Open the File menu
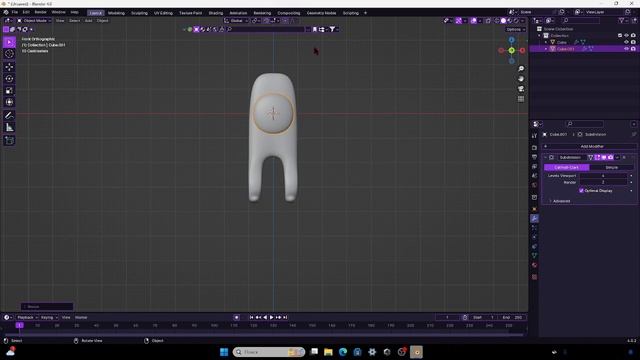Viewport: 640px width, 360px height. tap(15, 12)
